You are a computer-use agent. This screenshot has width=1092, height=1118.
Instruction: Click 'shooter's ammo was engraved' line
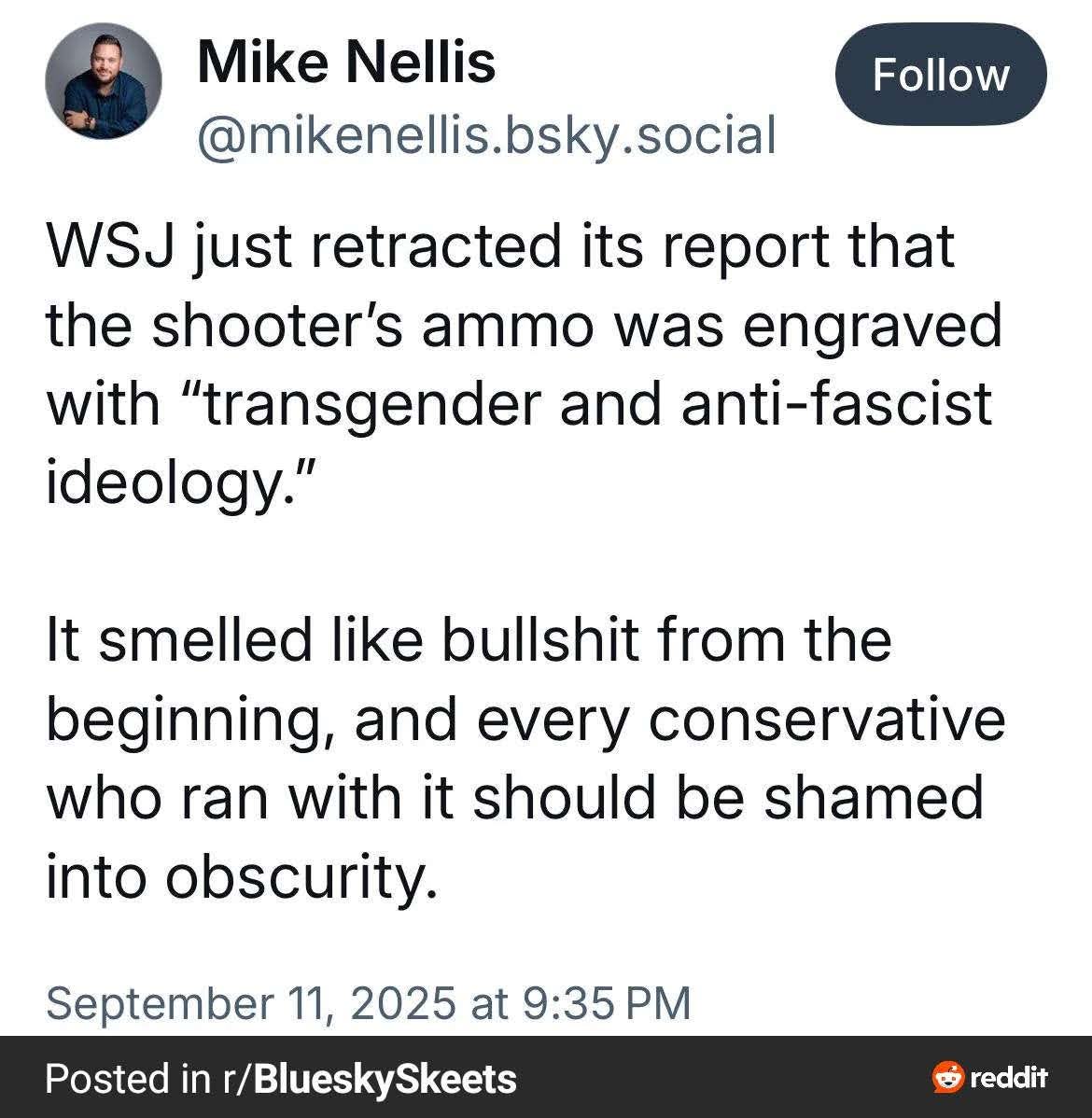576,325
